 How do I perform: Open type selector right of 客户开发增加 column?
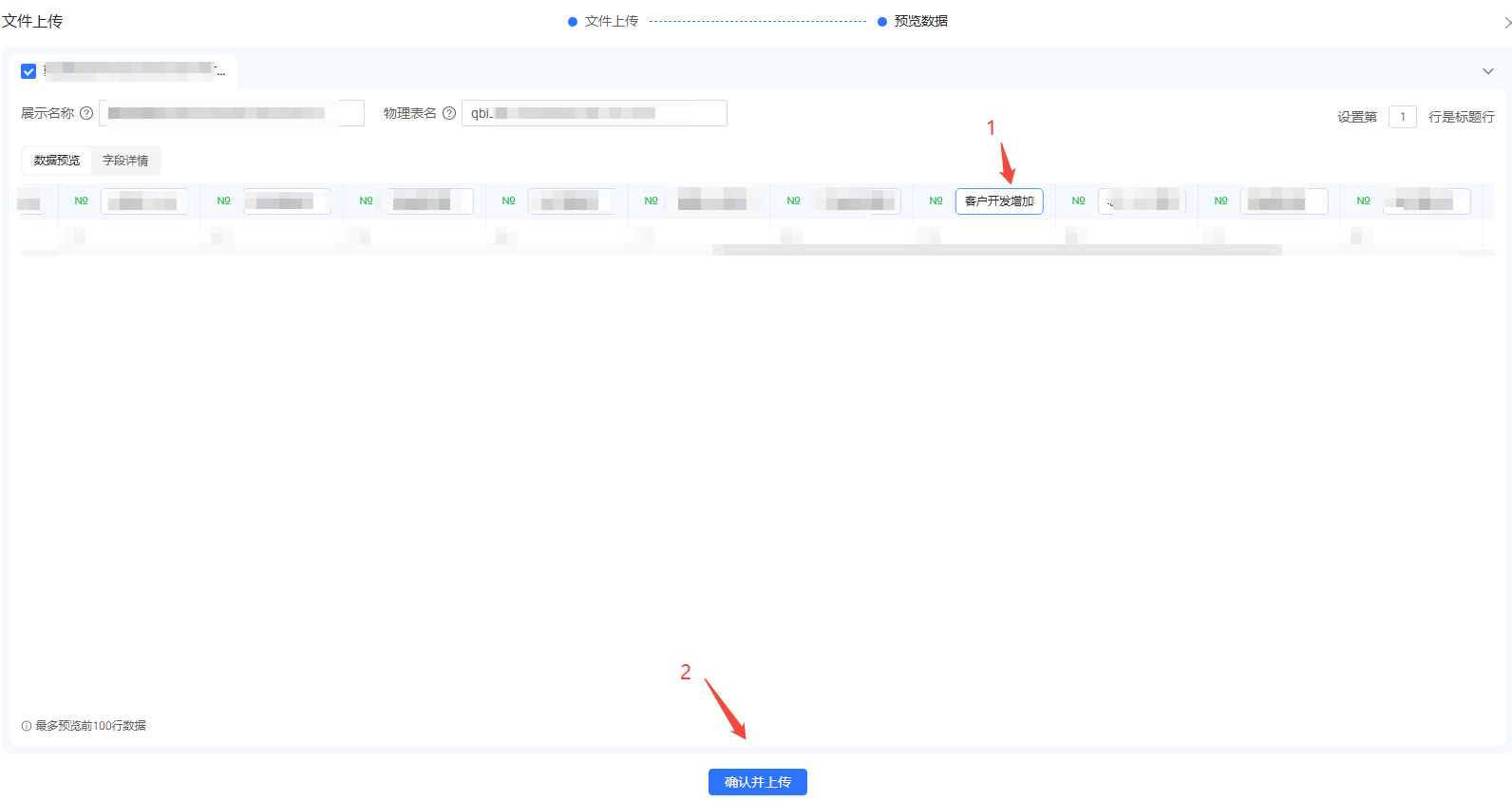point(1078,200)
